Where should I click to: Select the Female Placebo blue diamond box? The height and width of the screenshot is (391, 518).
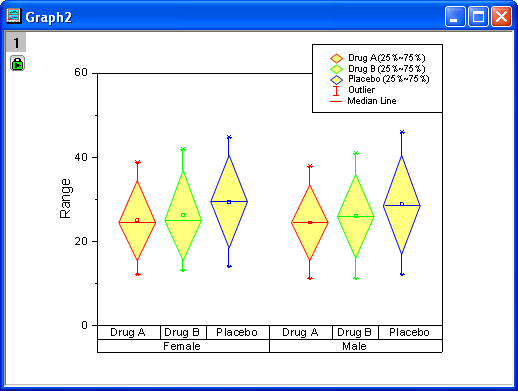click(229, 202)
